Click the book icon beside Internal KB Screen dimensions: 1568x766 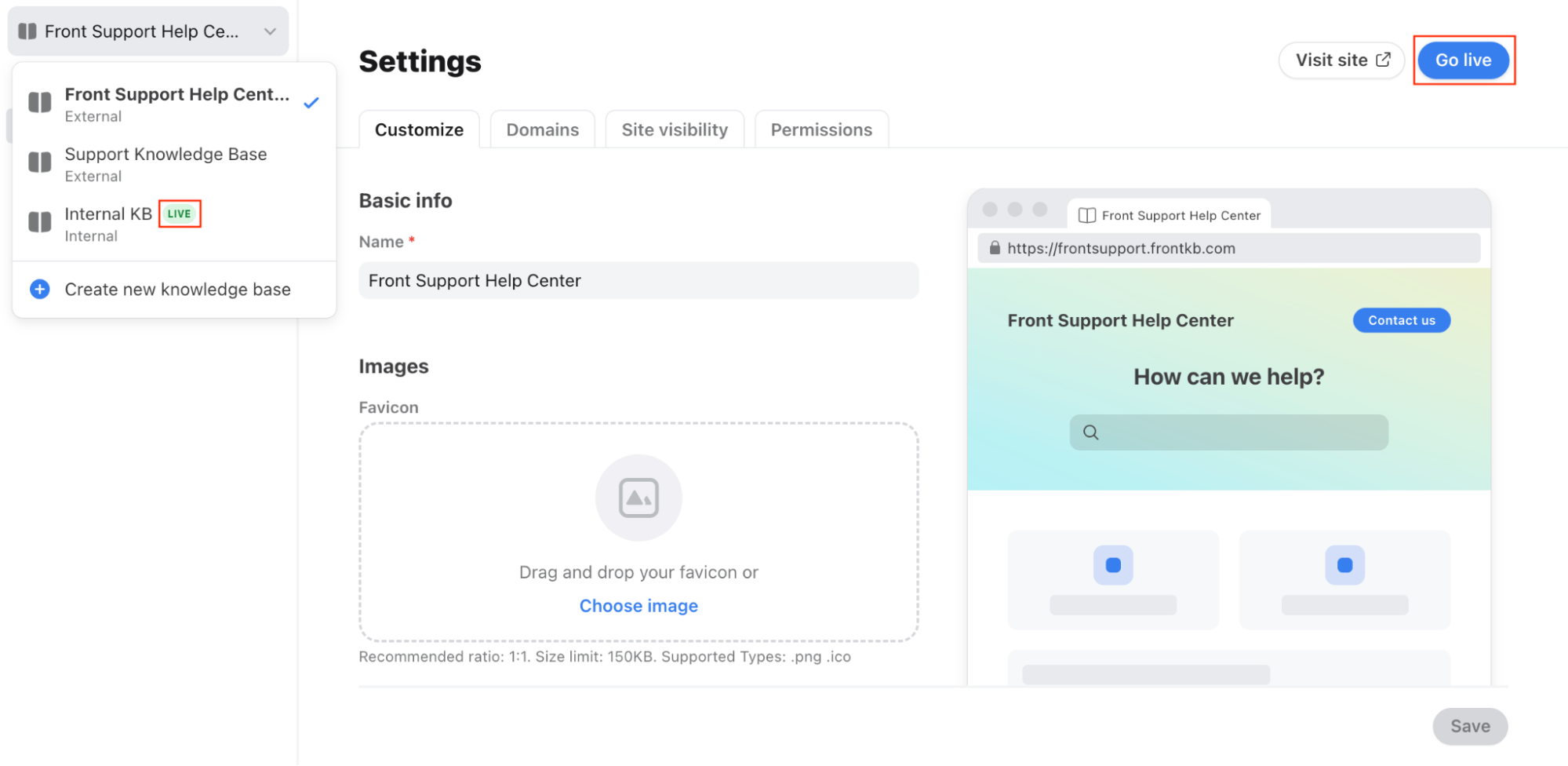tap(40, 222)
